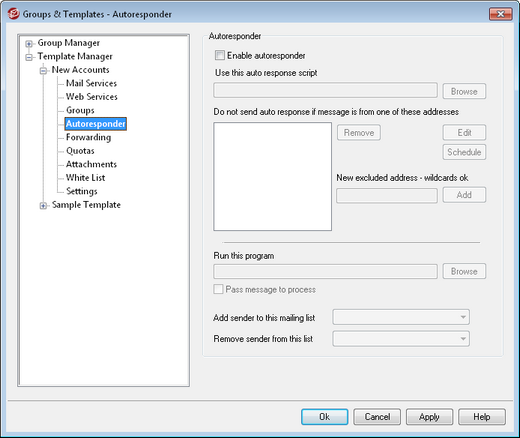Select Forwarding in the tree

coord(88,137)
